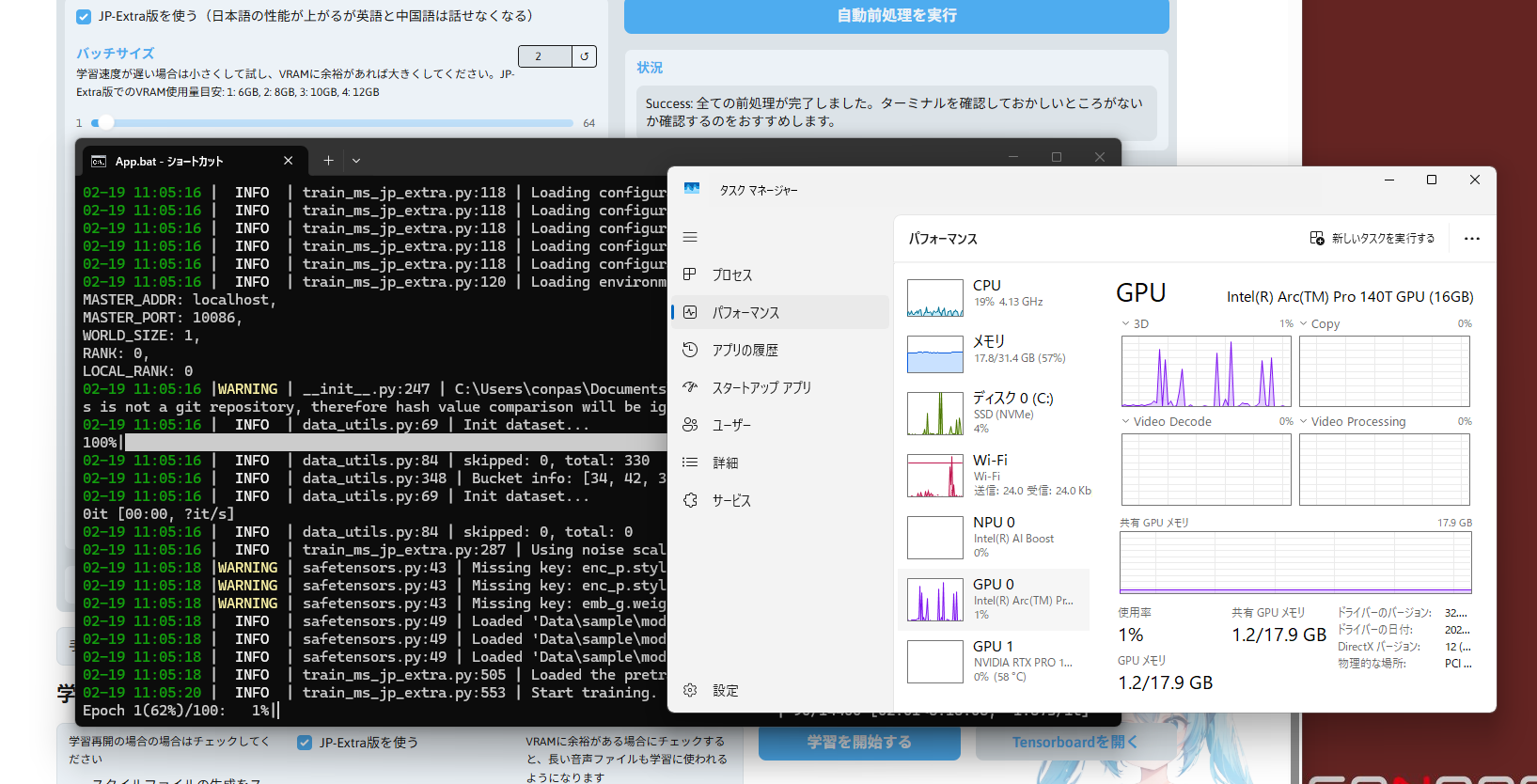1537x784 pixels.
Task: Click the Tensorboard open button
Action: coord(1074,743)
